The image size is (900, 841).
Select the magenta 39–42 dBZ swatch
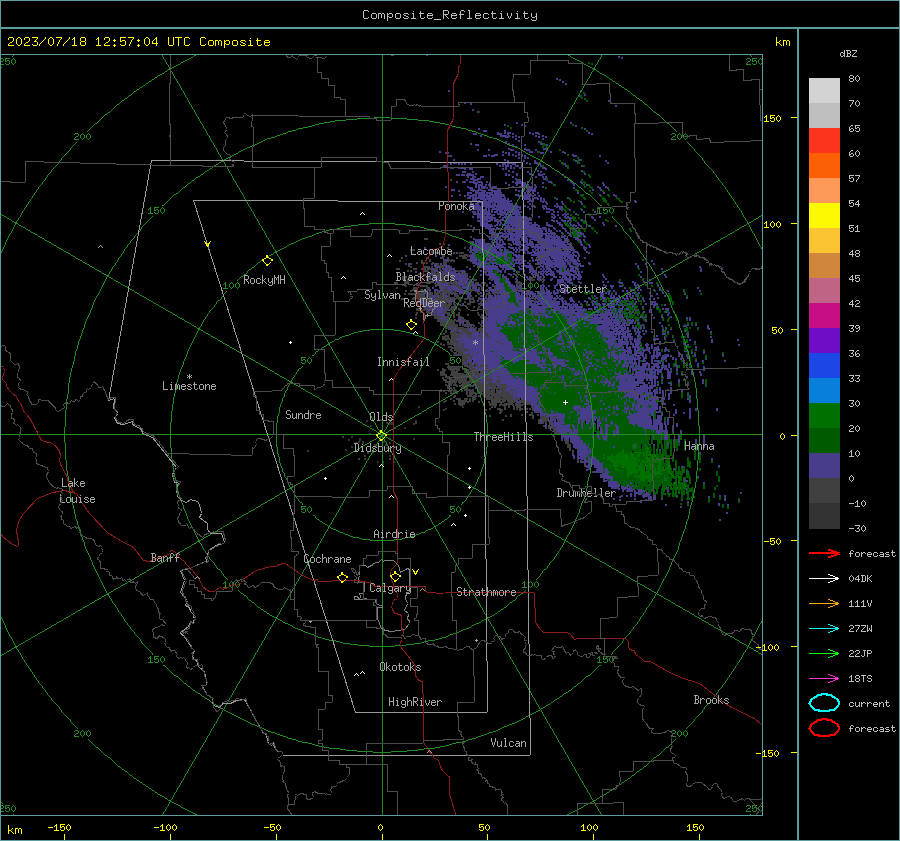coord(824,316)
